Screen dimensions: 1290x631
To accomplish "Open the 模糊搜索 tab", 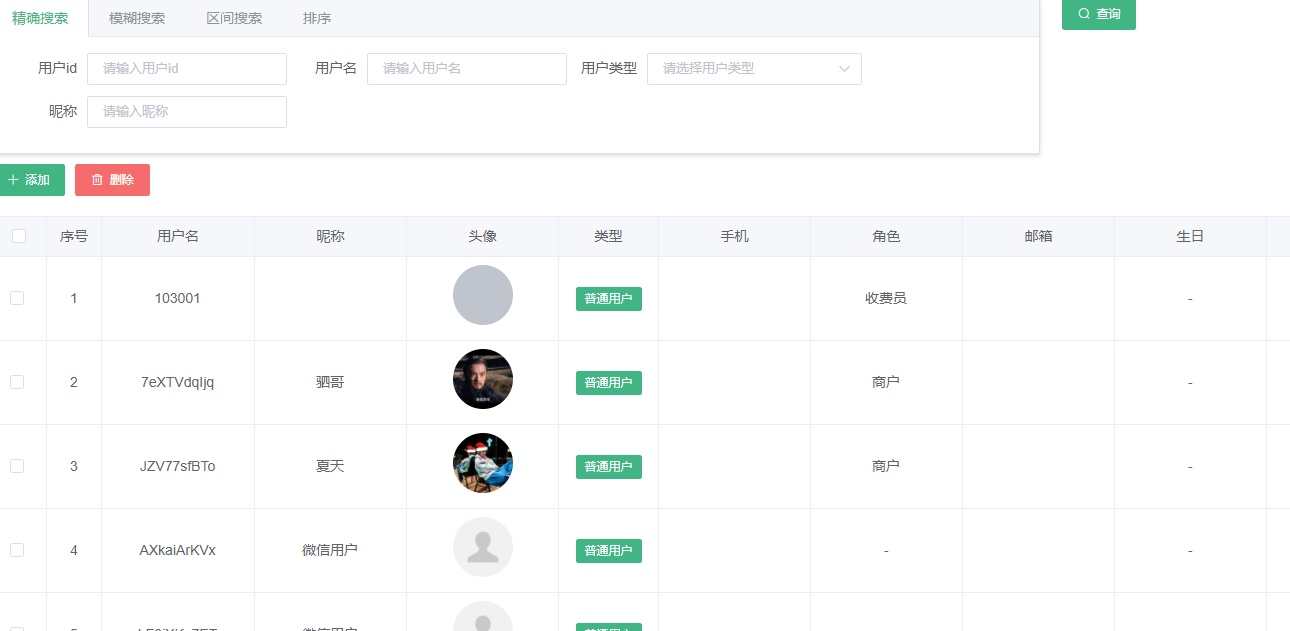I will click(x=137, y=18).
